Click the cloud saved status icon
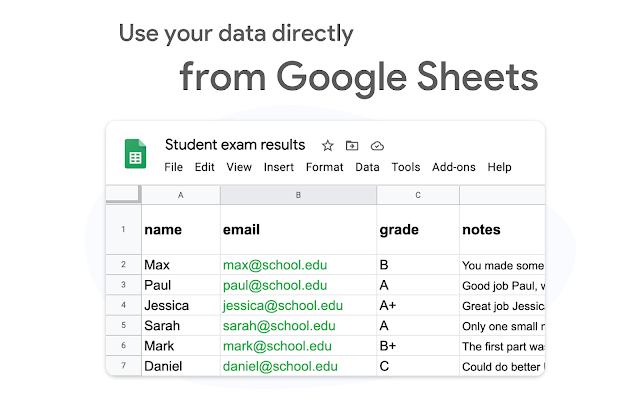The image size is (640, 400). pos(377,146)
